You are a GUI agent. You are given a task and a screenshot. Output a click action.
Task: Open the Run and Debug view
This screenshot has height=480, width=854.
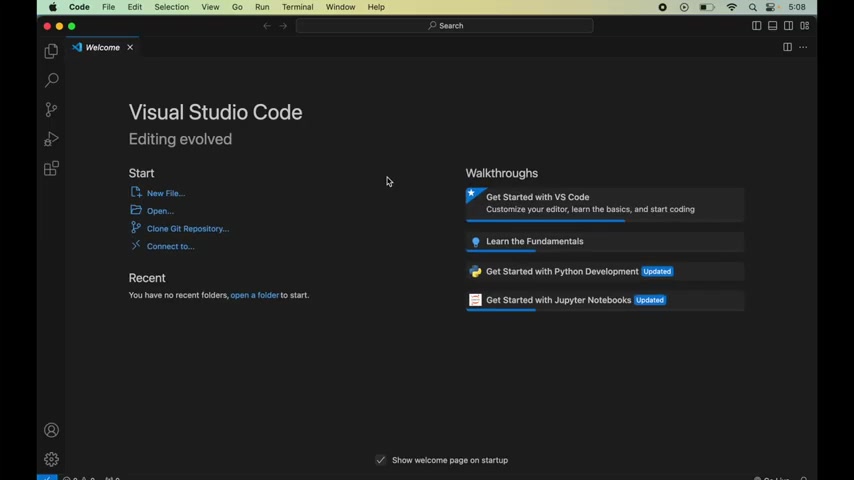click(51, 139)
